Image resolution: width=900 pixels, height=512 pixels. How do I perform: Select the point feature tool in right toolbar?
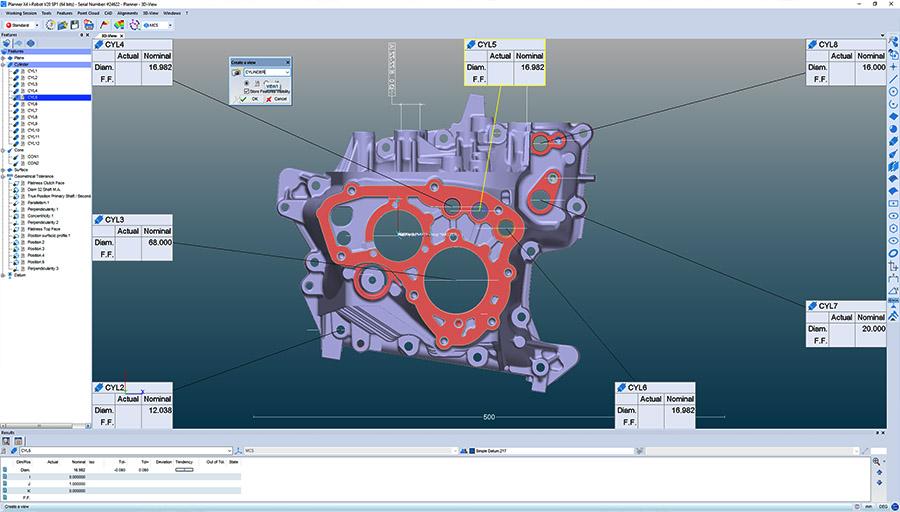pos(892,66)
